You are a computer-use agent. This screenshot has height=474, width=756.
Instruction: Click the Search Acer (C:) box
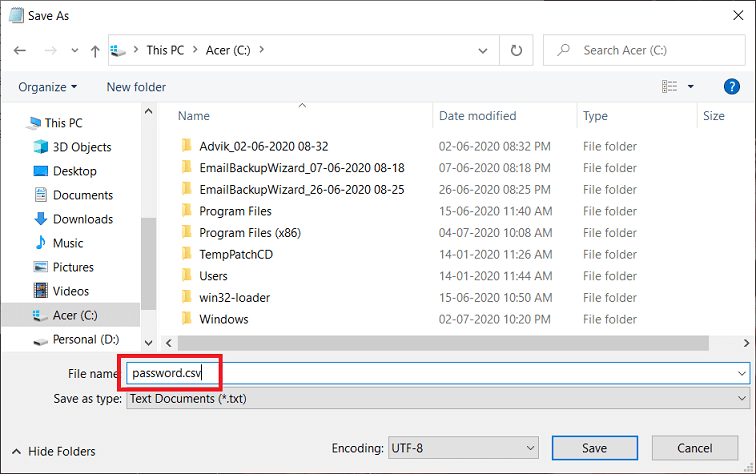[x=644, y=50]
